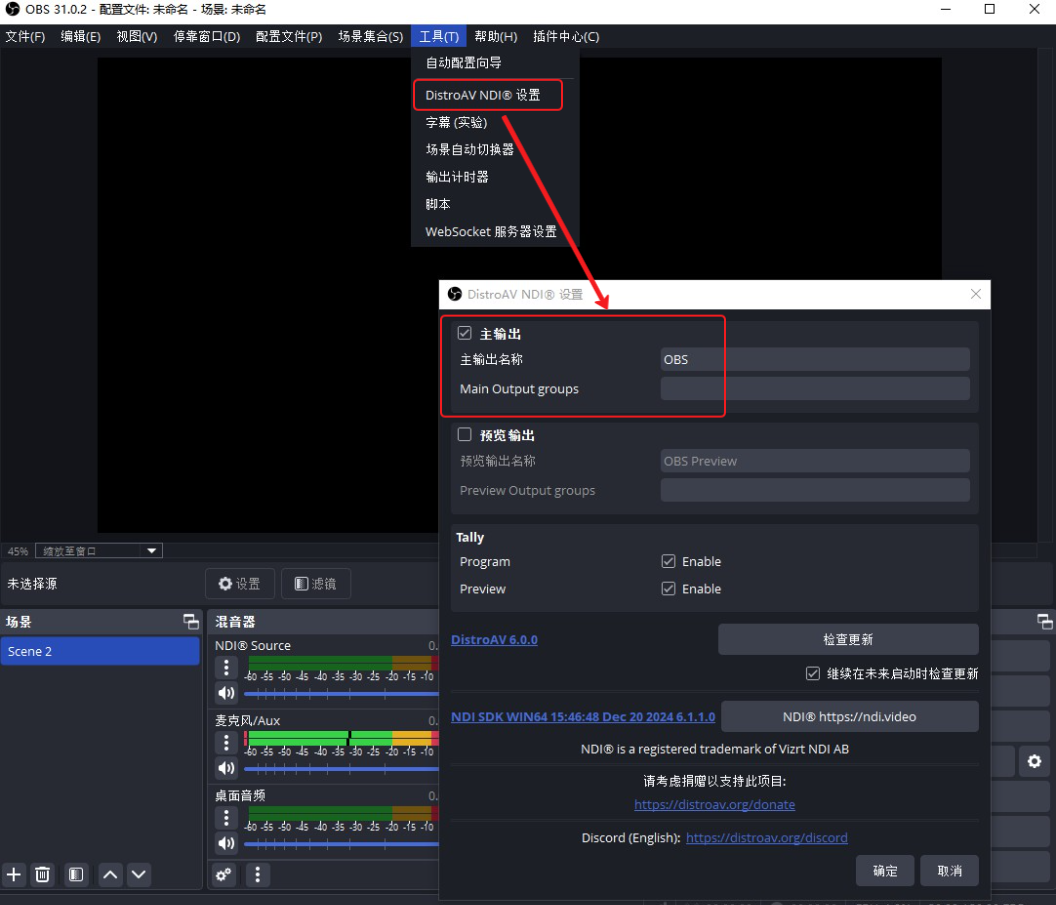Open the 编辑(E) menu
This screenshot has width=1056, height=905.
click(x=81, y=36)
